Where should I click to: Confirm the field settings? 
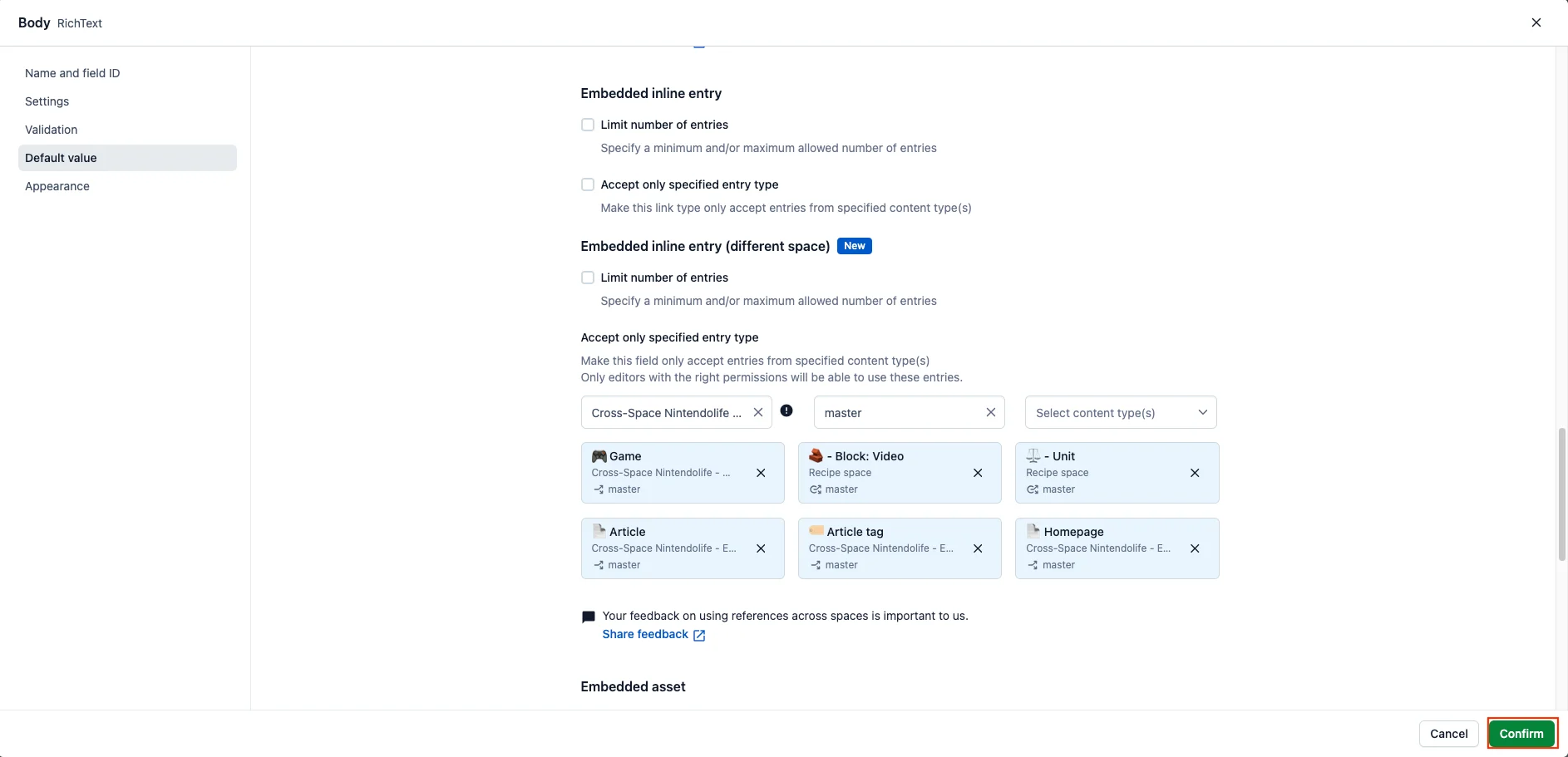coord(1521,734)
